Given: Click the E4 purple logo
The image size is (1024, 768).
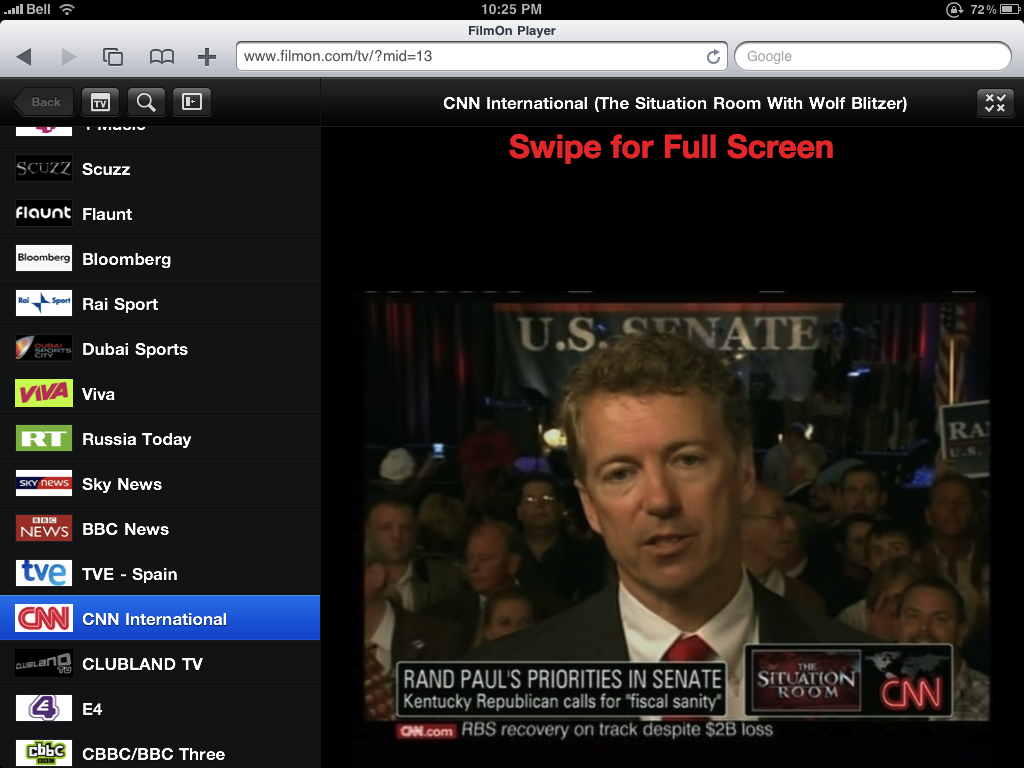Looking at the screenshot, I should click(44, 709).
